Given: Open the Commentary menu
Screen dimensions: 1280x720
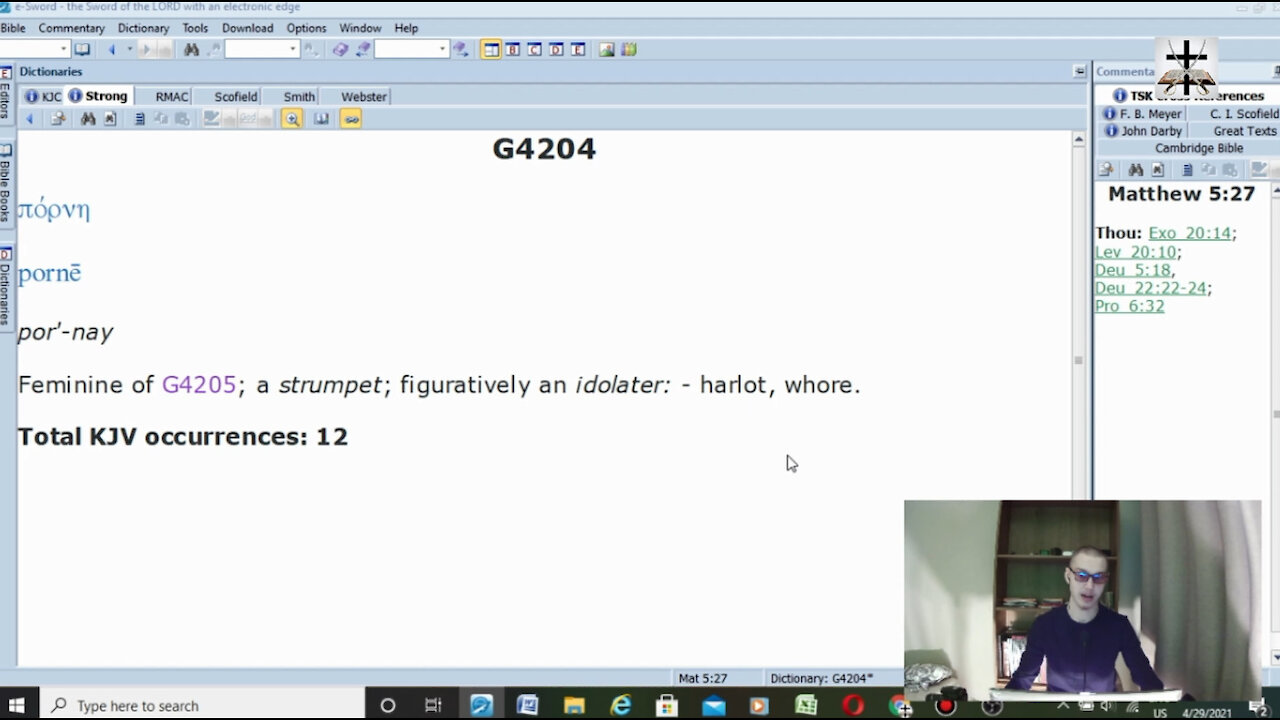Looking at the screenshot, I should pyautogui.click(x=71, y=28).
